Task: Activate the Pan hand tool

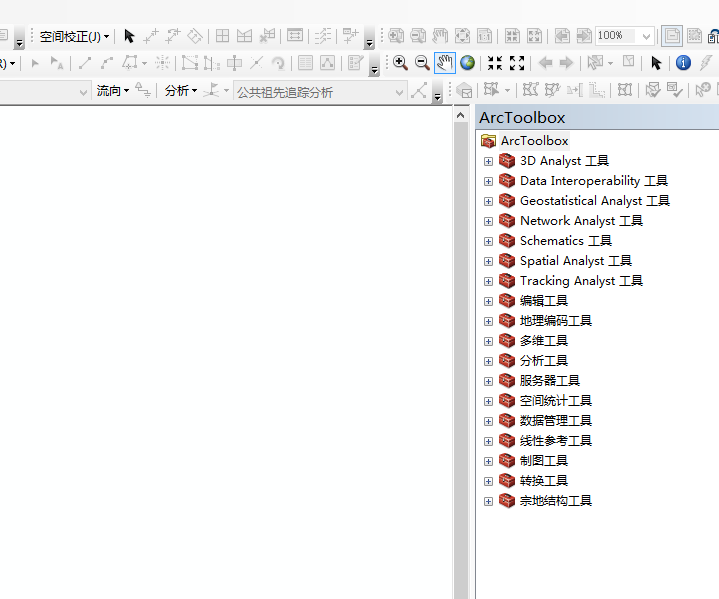Action: pos(444,63)
